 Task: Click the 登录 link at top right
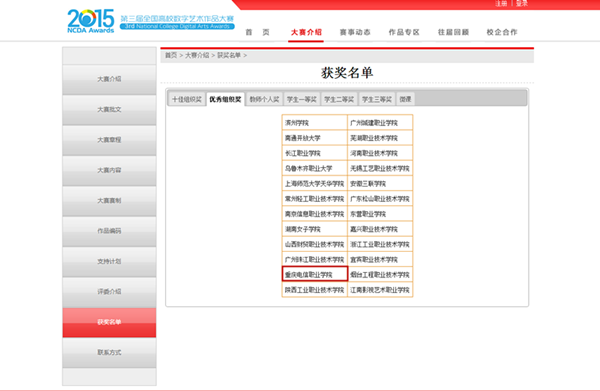(x=522, y=3)
